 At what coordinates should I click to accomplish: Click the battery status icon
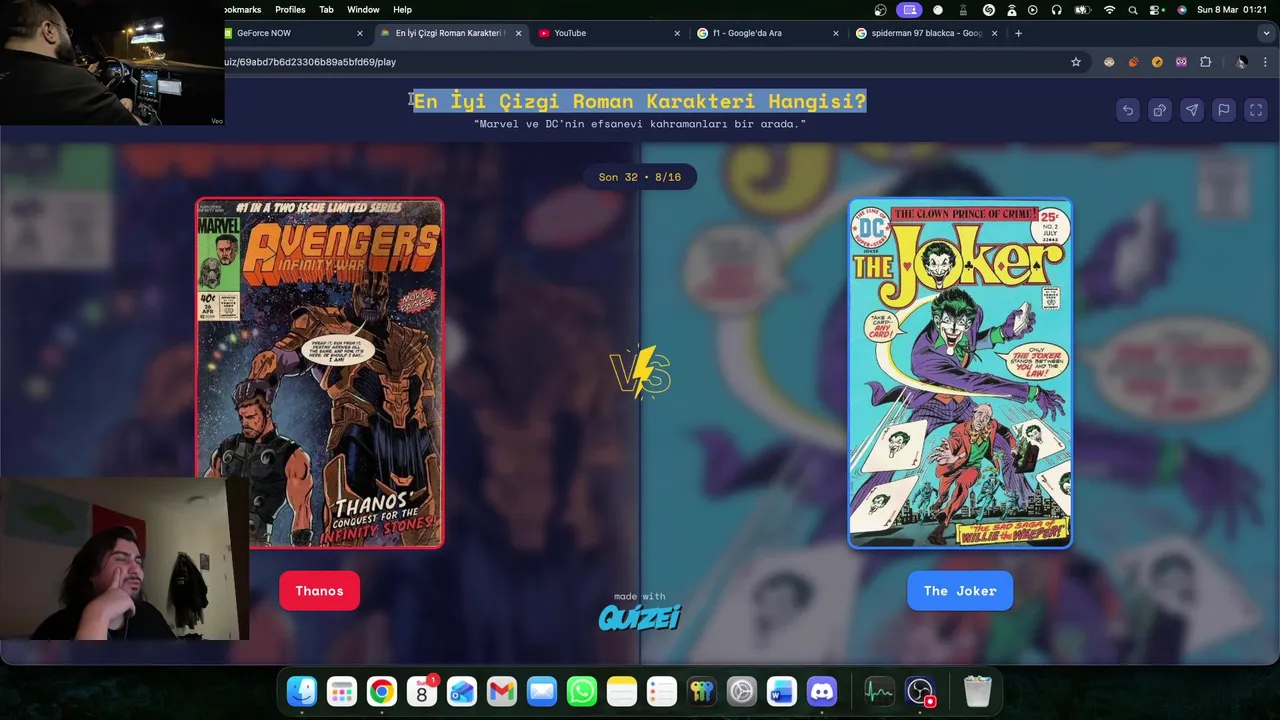[1082, 9]
